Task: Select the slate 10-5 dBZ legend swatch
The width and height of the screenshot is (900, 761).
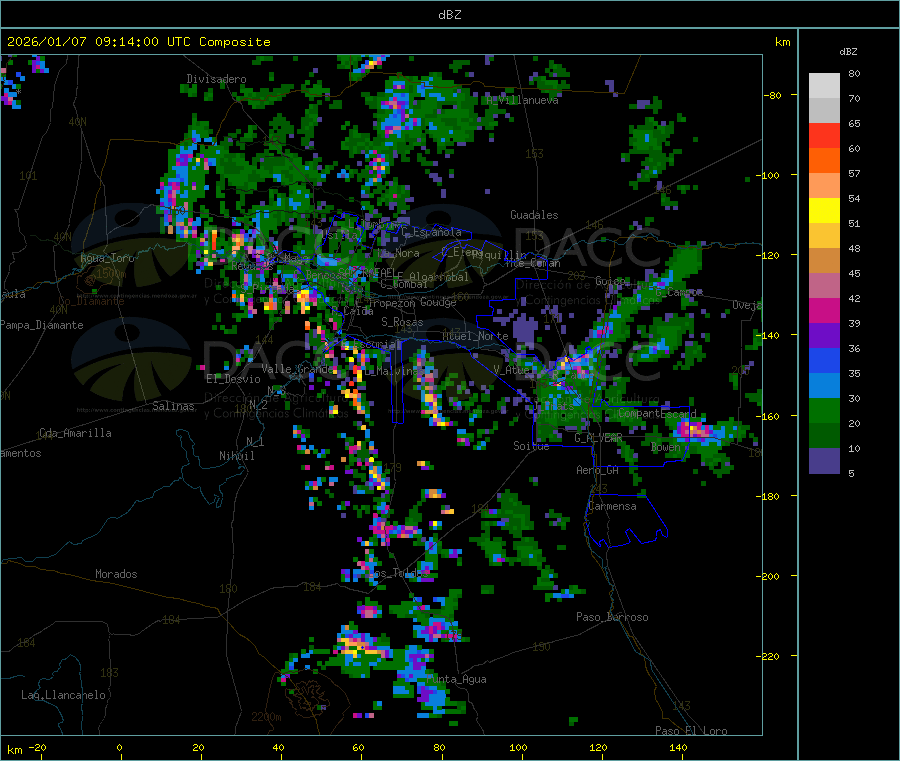Action: pyautogui.click(x=824, y=461)
